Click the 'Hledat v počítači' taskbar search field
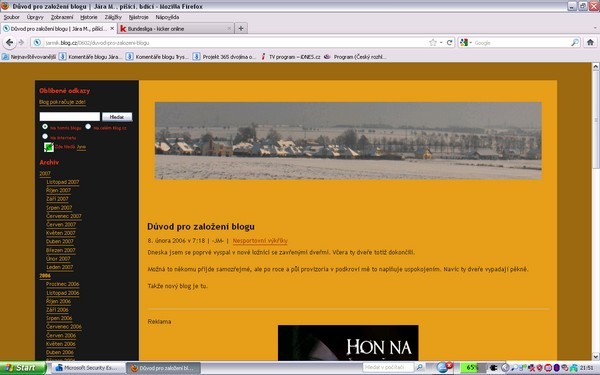Screen dimensions: 600x375 [388, 368]
